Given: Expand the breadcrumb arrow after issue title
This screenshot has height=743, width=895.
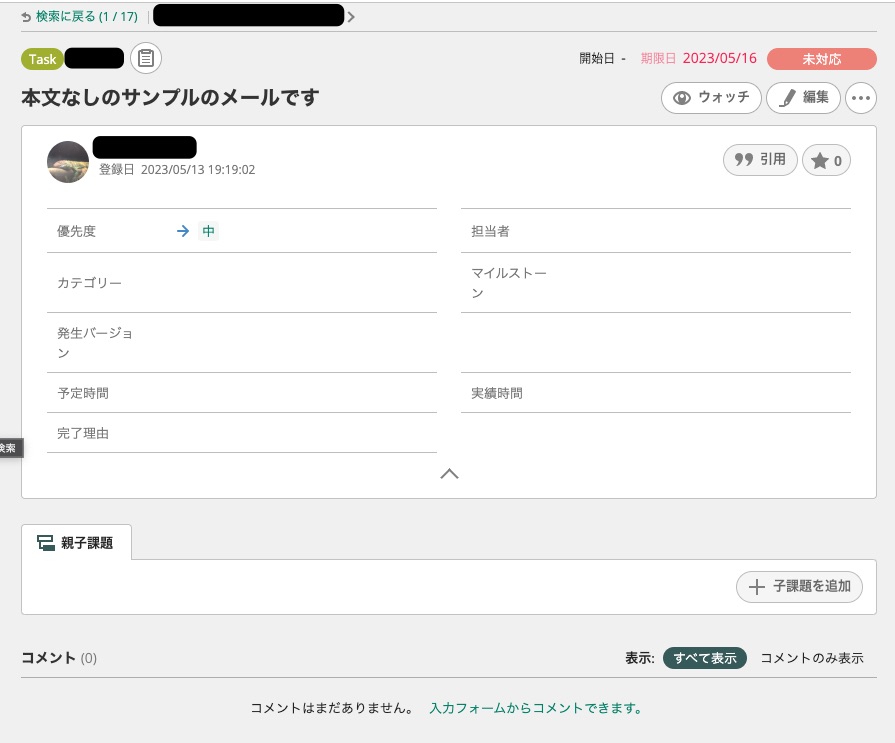Looking at the screenshot, I should tap(351, 17).
